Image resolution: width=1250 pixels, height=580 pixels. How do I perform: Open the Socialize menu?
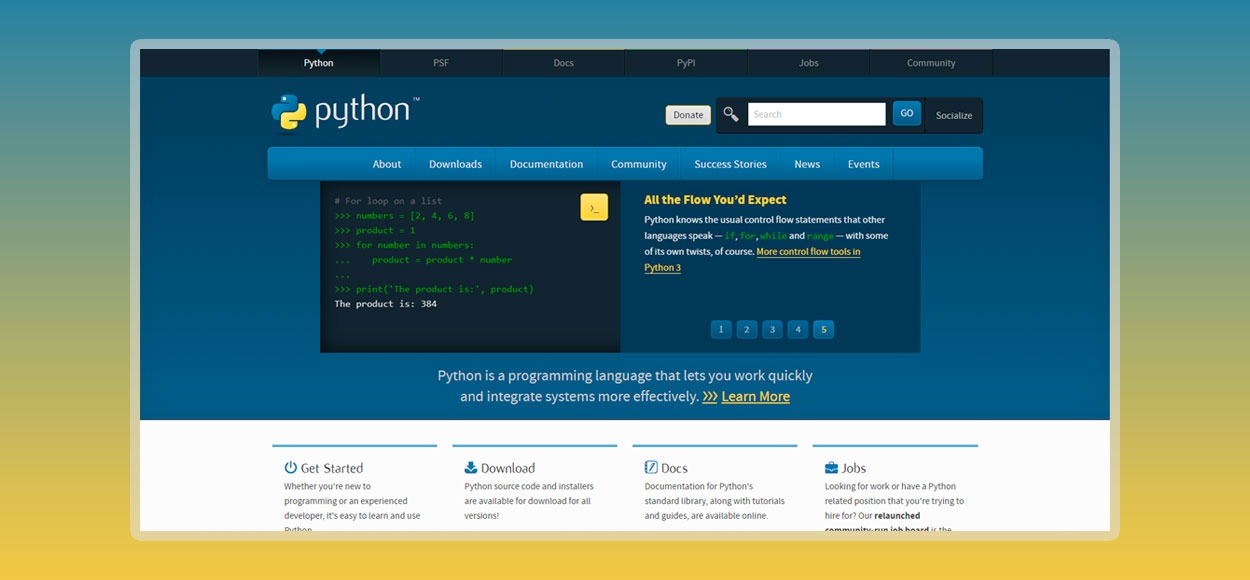[954, 115]
